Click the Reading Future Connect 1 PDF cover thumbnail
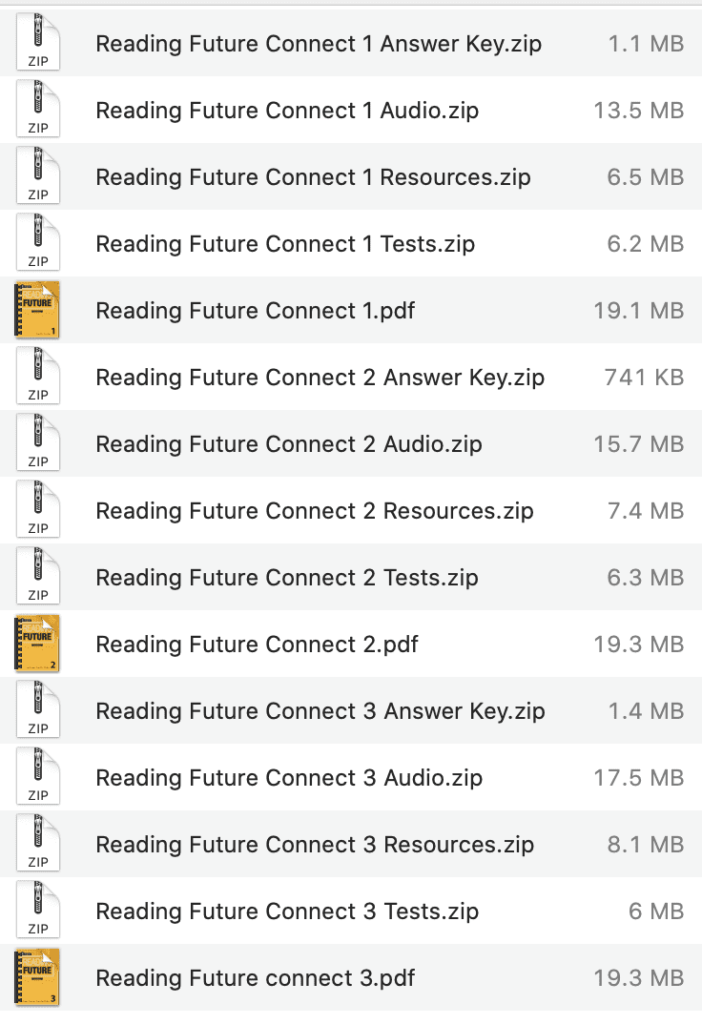 (x=37, y=310)
